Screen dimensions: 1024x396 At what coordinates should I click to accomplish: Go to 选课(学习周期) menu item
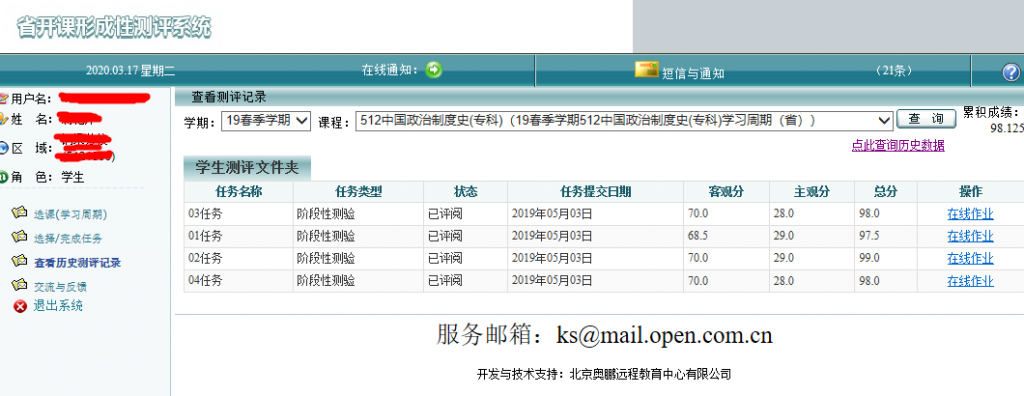pos(71,214)
